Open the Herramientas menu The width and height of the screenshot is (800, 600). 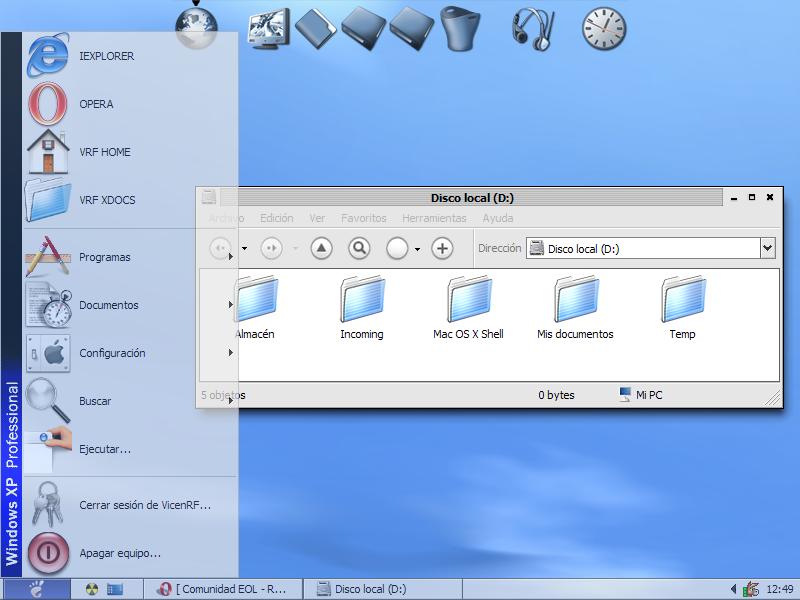(x=434, y=218)
